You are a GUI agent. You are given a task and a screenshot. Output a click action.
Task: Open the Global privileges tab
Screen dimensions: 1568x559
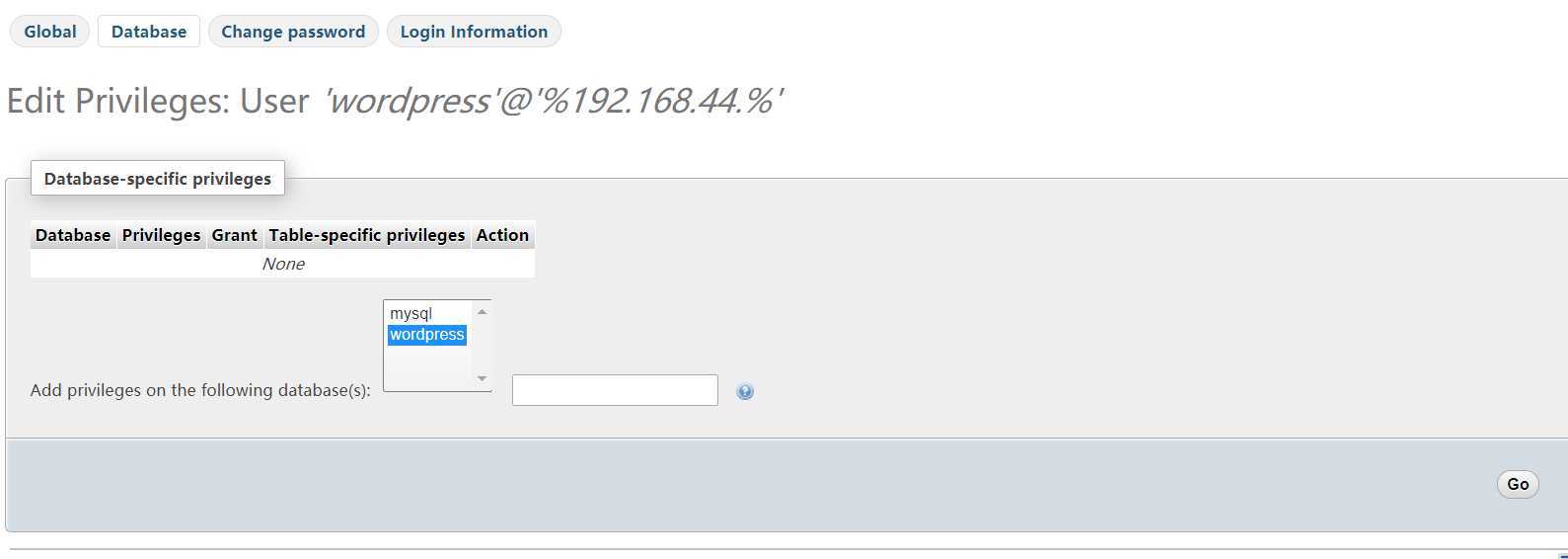[49, 32]
